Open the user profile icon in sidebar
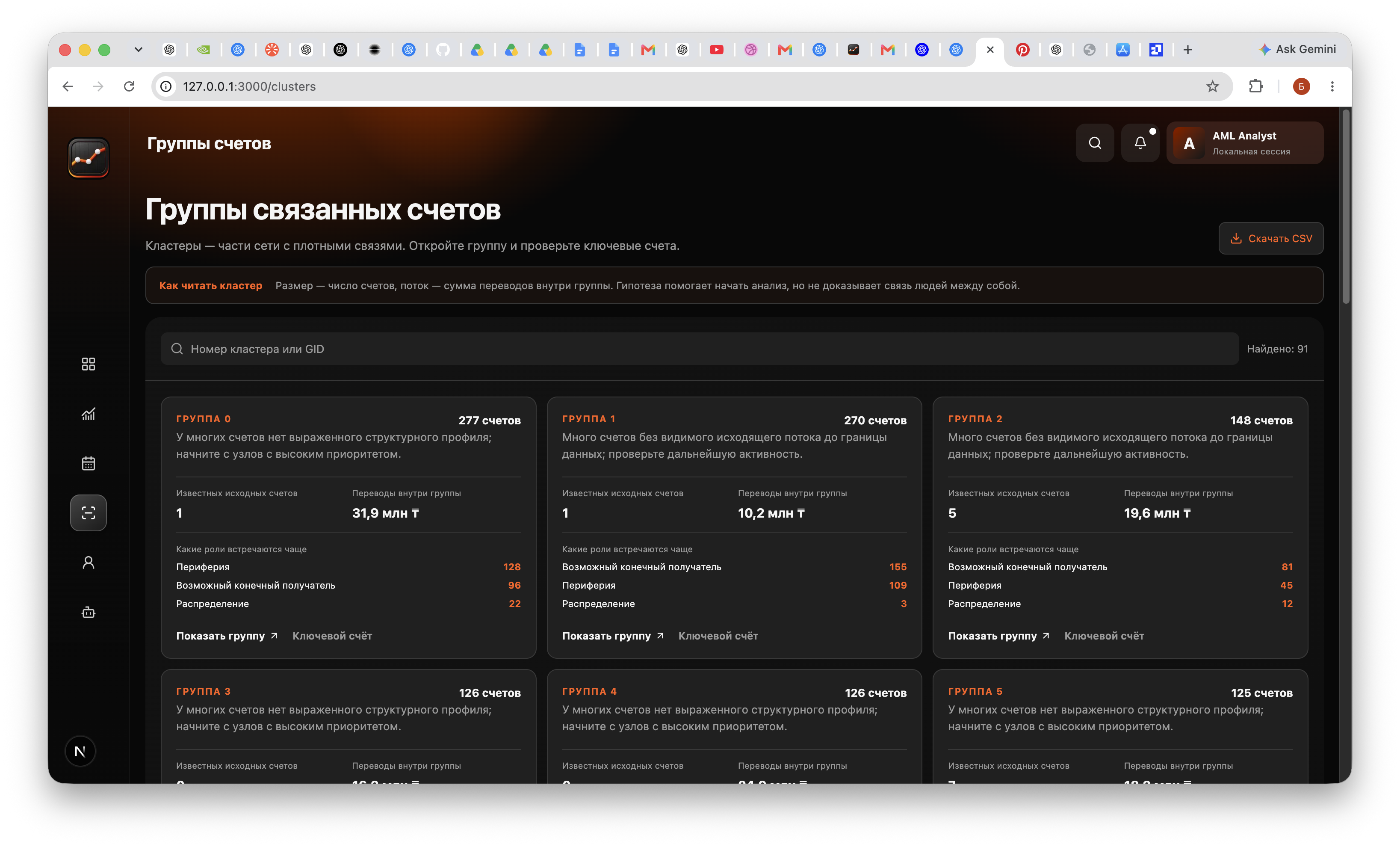This screenshot has height=847, width=1400. coord(88,562)
